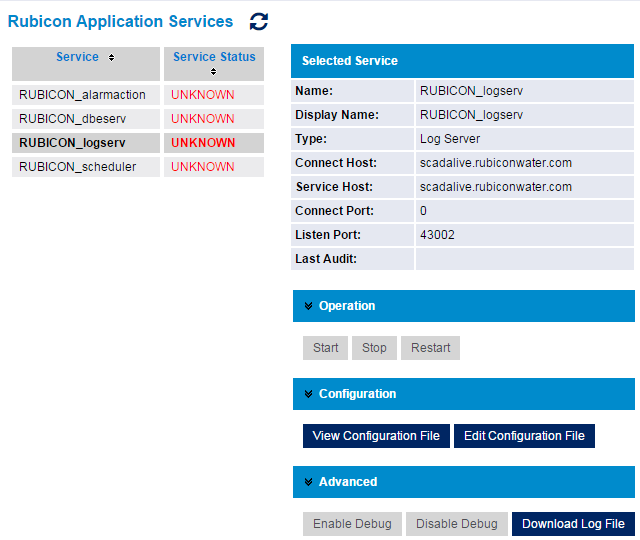Click the Configuration section title text

click(358, 394)
